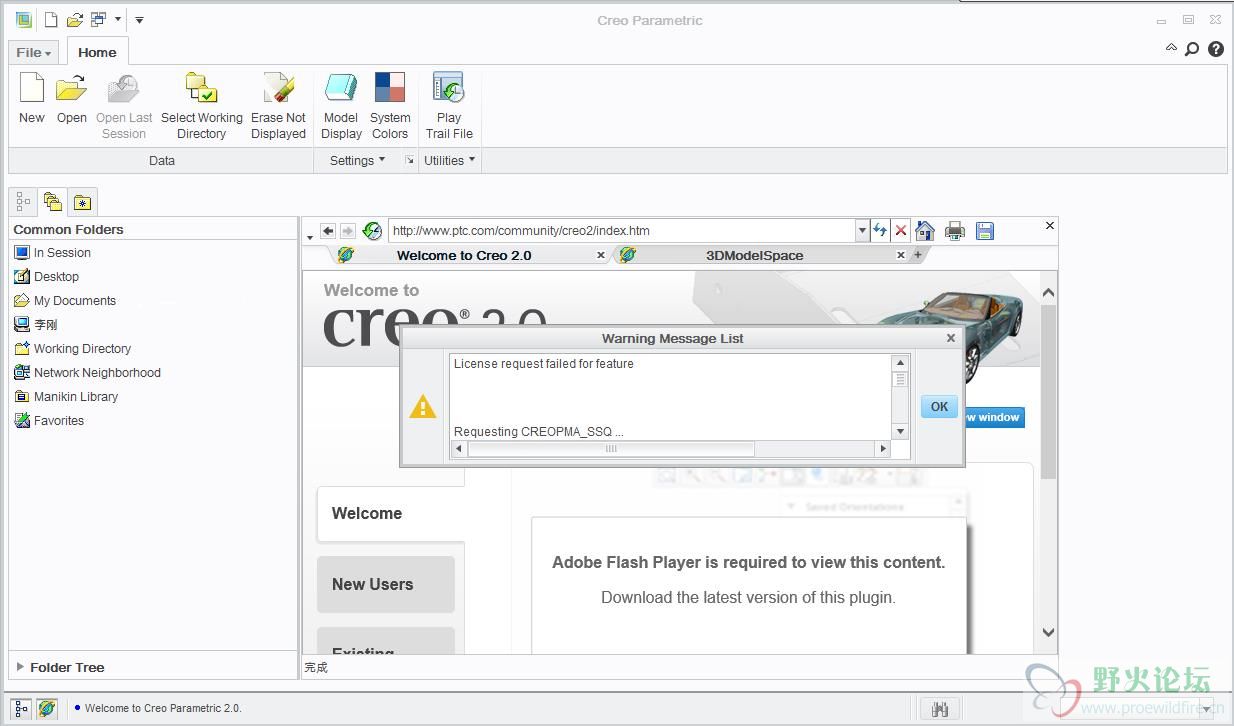Viewport: 1234px width, 726px height.
Task: Go to browser Home page
Action: coord(925,231)
